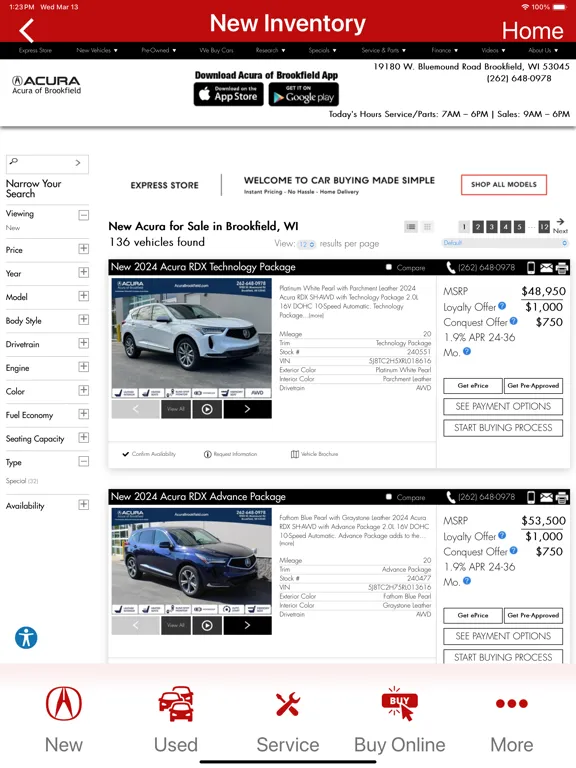Click mobile device icon on RDX Technology Package header
Image resolution: width=576 pixels, height=768 pixels.
point(531,267)
